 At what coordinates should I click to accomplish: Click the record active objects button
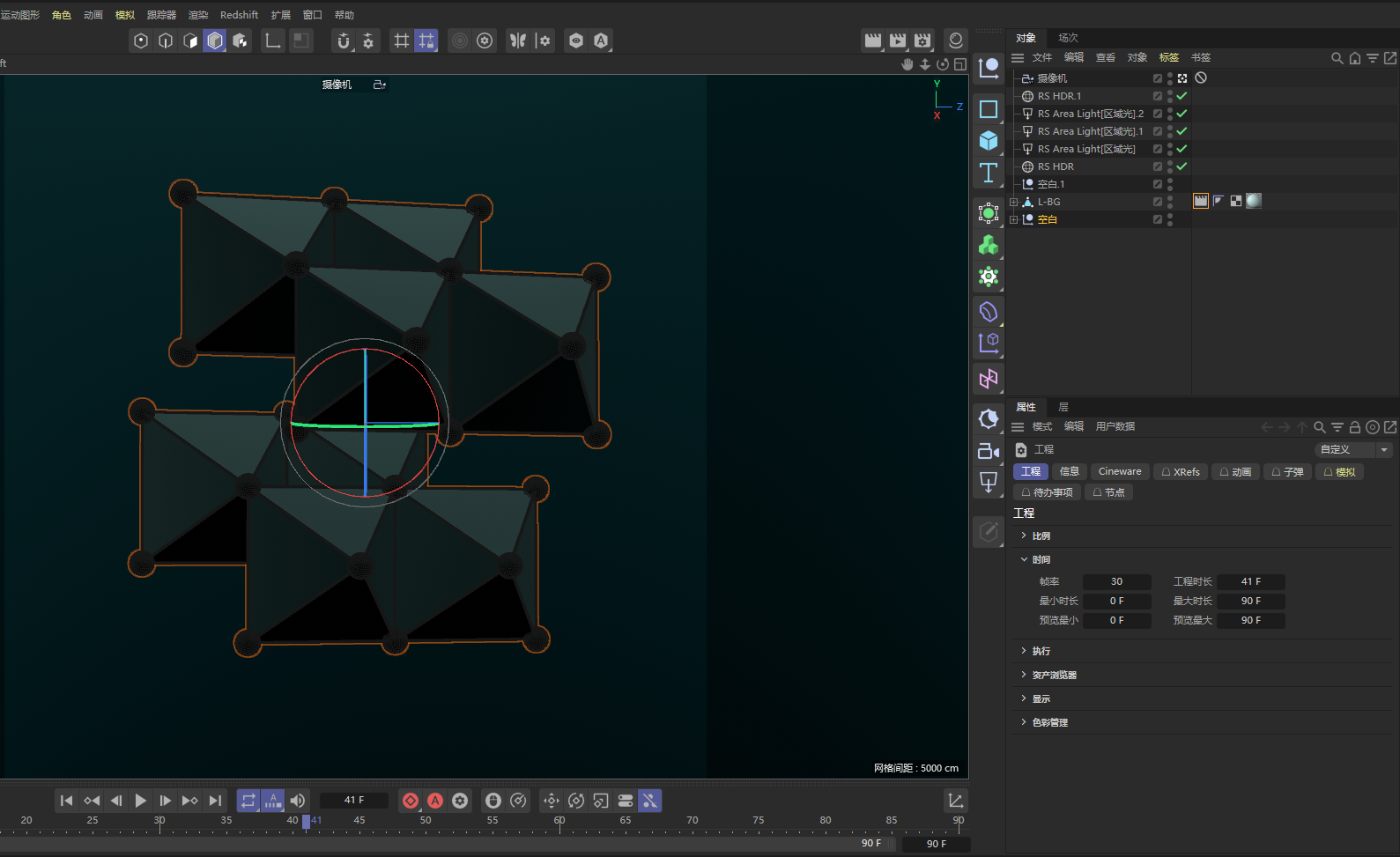click(x=411, y=801)
